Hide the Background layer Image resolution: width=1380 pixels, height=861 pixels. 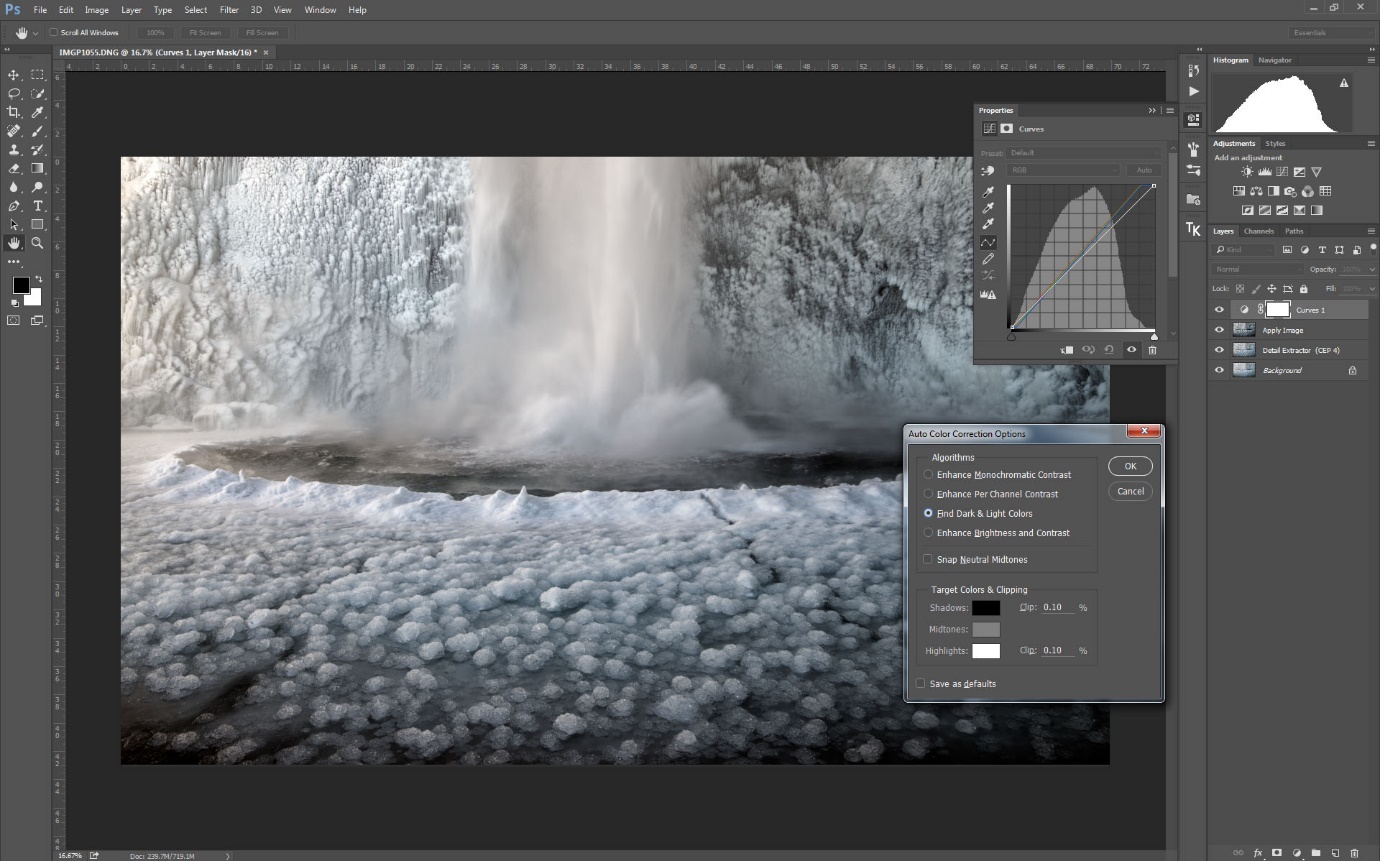coord(1219,370)
